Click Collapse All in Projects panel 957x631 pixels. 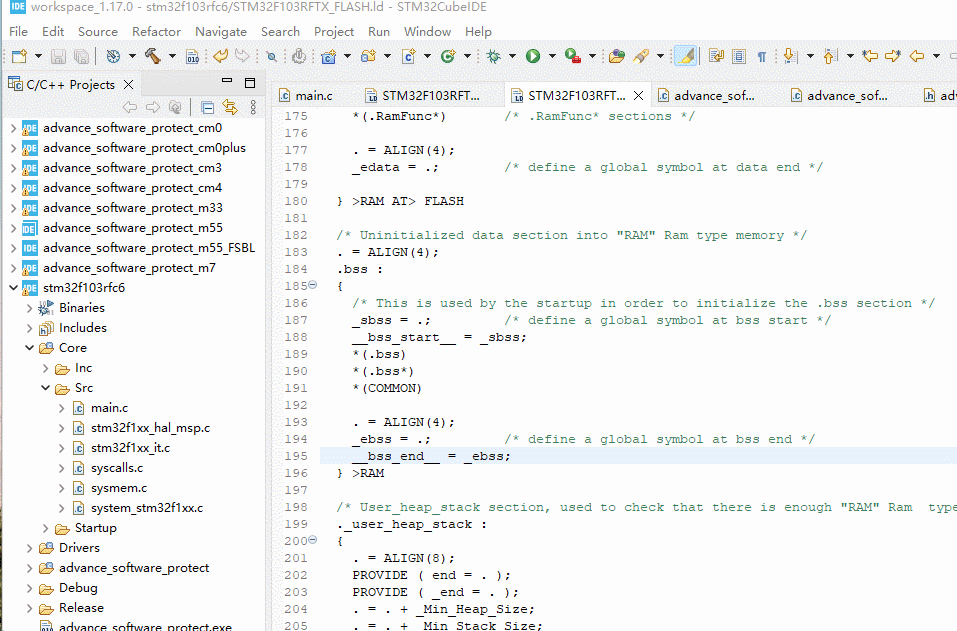[x=208, y=108]
